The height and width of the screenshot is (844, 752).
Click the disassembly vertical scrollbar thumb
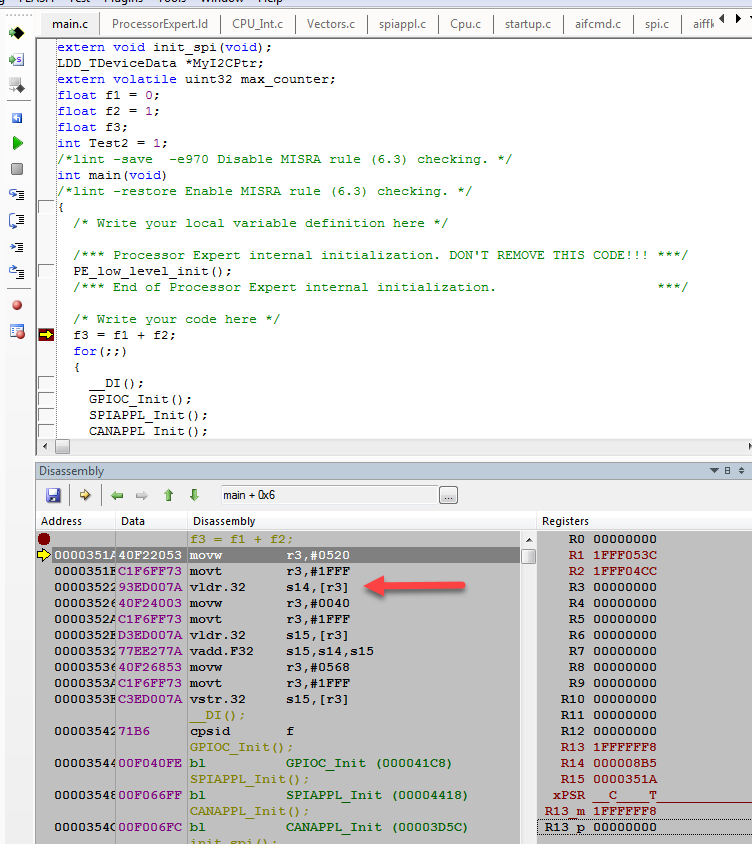click(x=529, y=556)
